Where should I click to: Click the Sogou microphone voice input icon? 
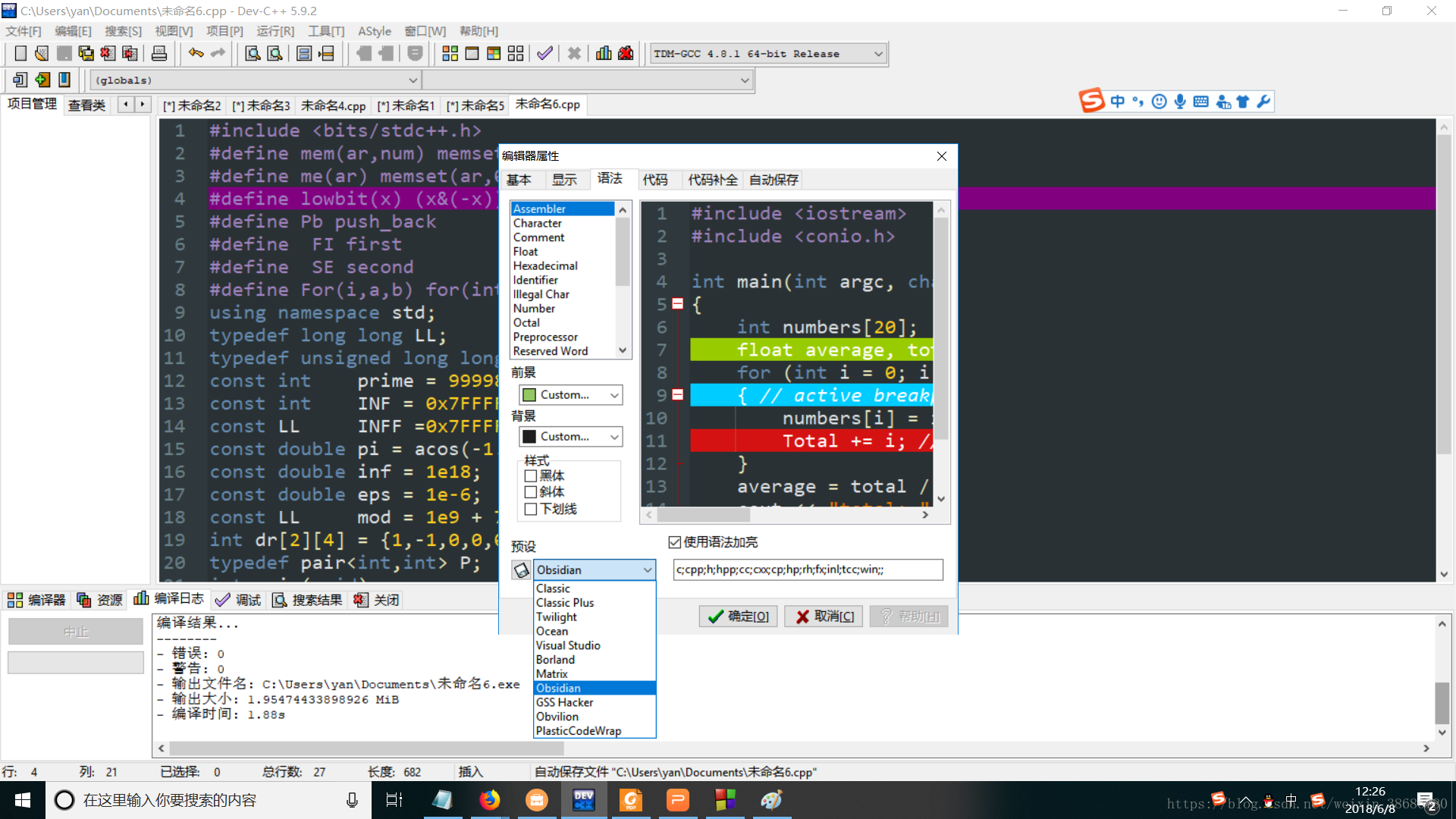[1180, 102]
